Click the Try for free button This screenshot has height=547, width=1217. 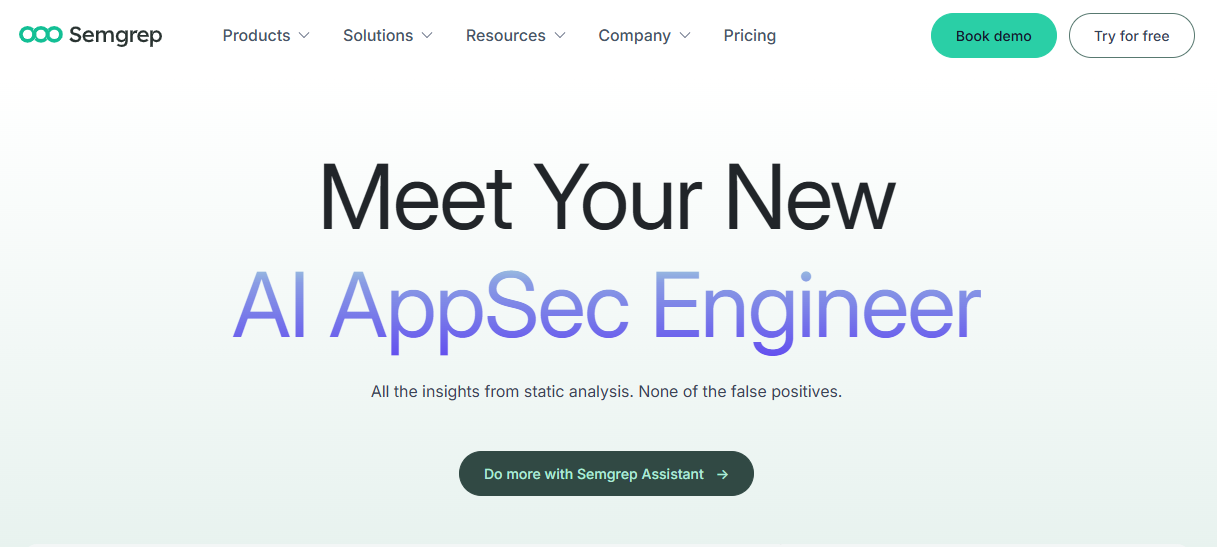1131,36
